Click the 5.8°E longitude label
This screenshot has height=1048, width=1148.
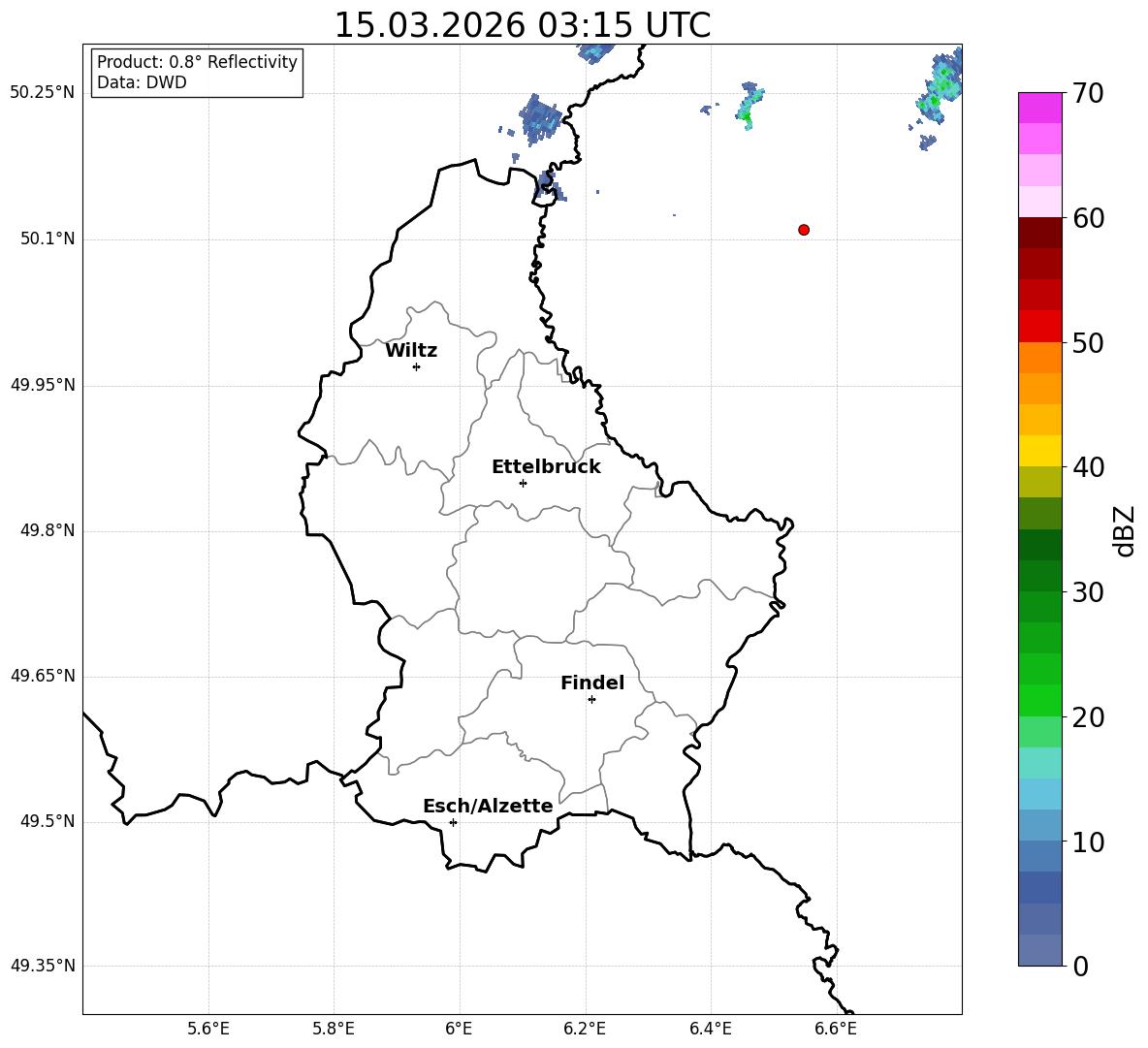(334, 1030)
